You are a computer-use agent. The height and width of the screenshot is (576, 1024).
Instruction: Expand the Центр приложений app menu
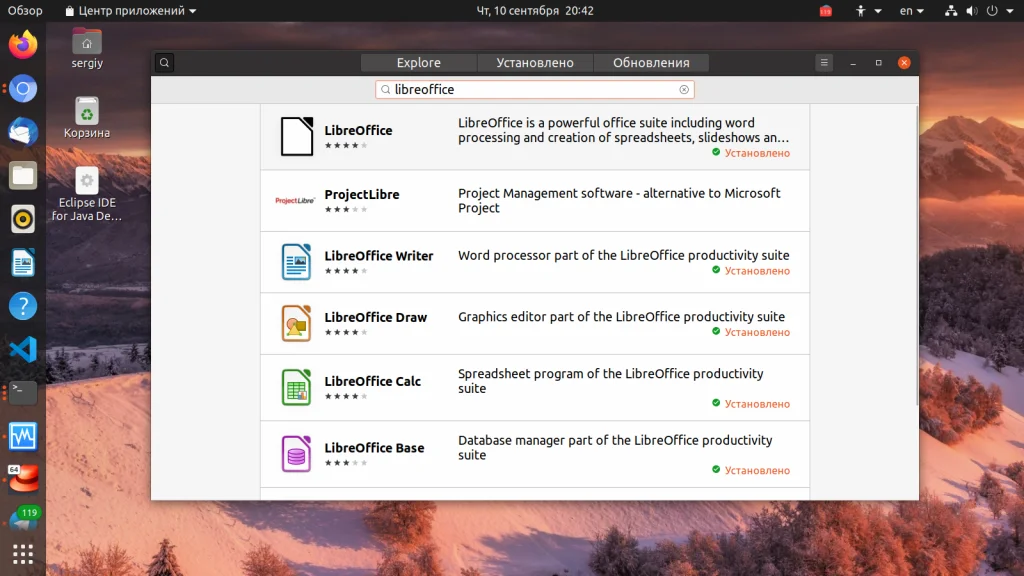point(131,10)
